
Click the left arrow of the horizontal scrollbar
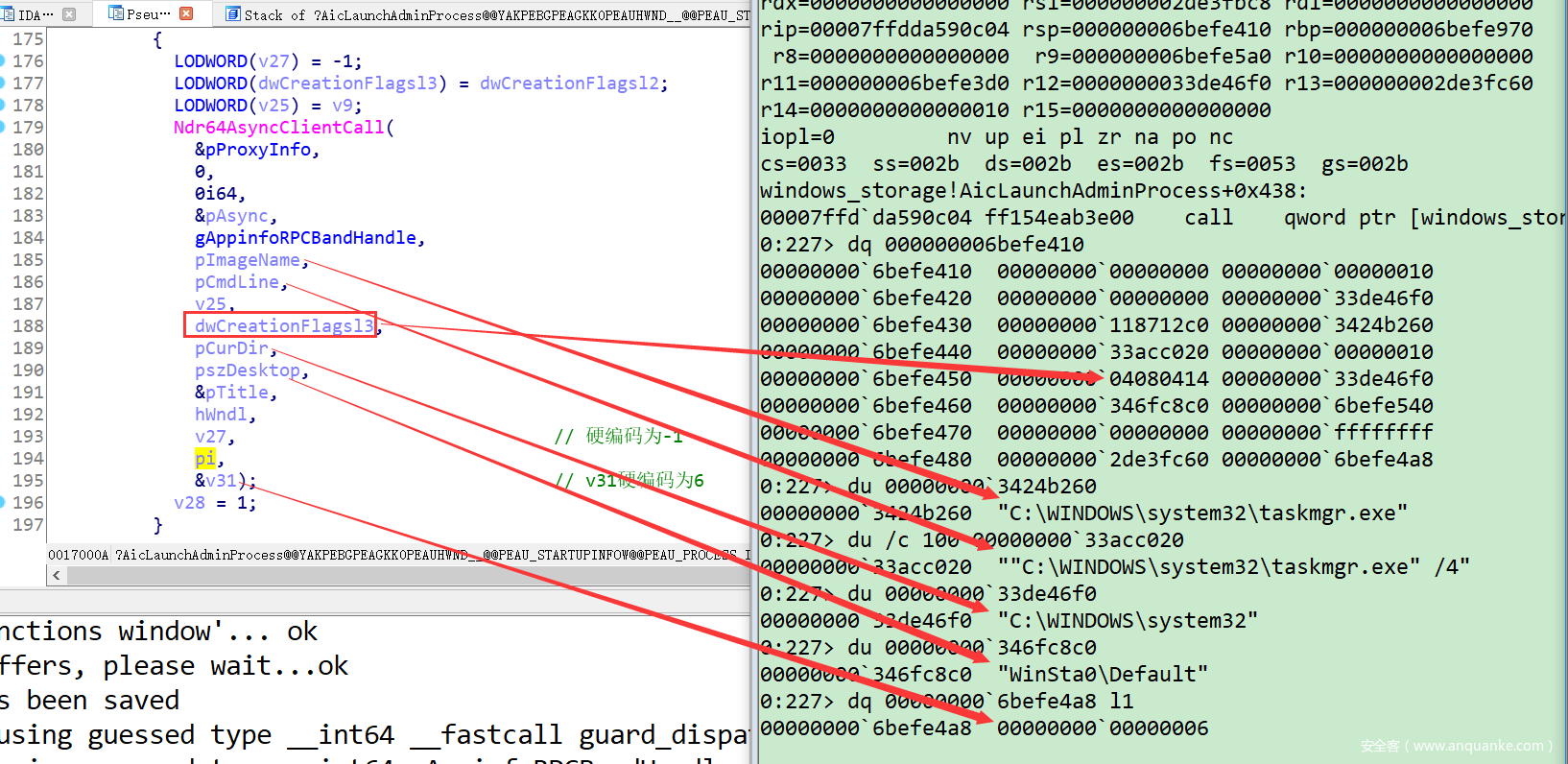point(56,575)
